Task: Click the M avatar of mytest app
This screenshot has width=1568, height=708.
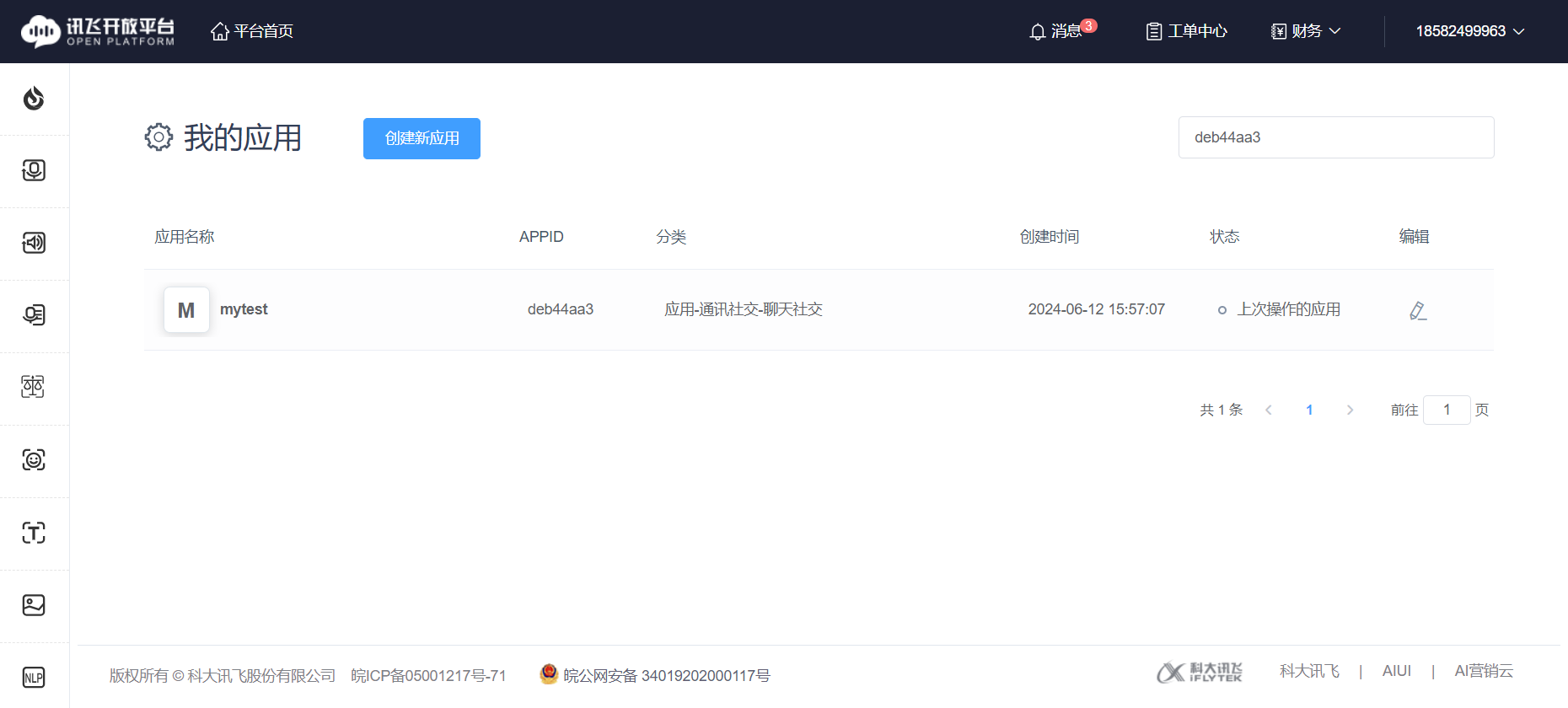Action: coord(186,310)
